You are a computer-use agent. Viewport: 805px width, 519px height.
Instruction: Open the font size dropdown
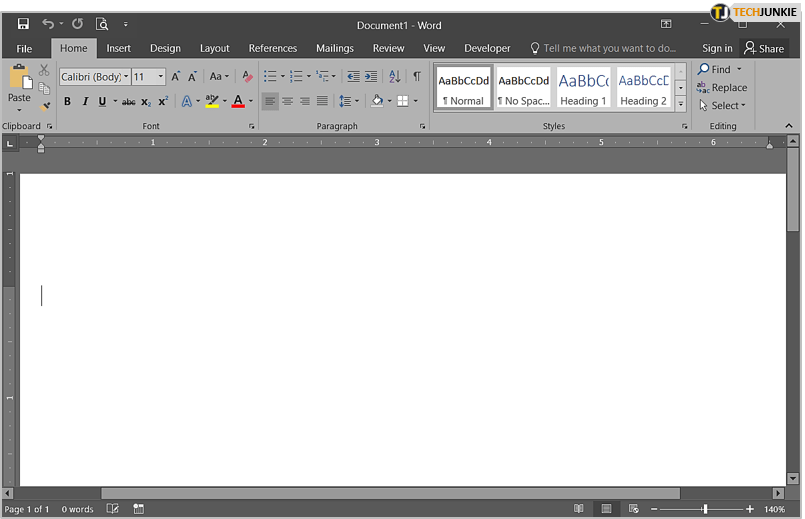[160, 77]
